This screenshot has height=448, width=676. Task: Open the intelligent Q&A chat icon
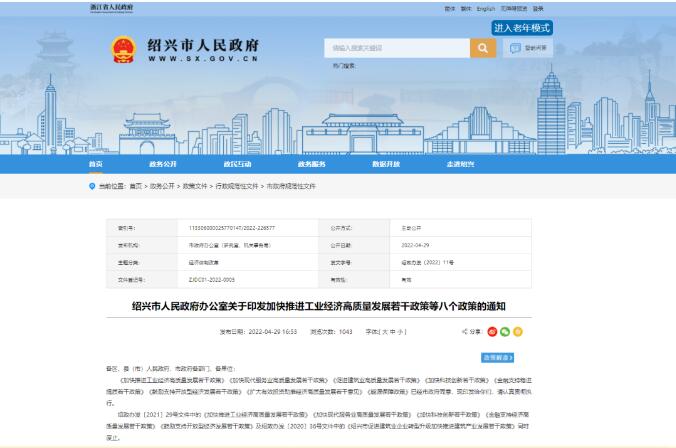[529, 48]
